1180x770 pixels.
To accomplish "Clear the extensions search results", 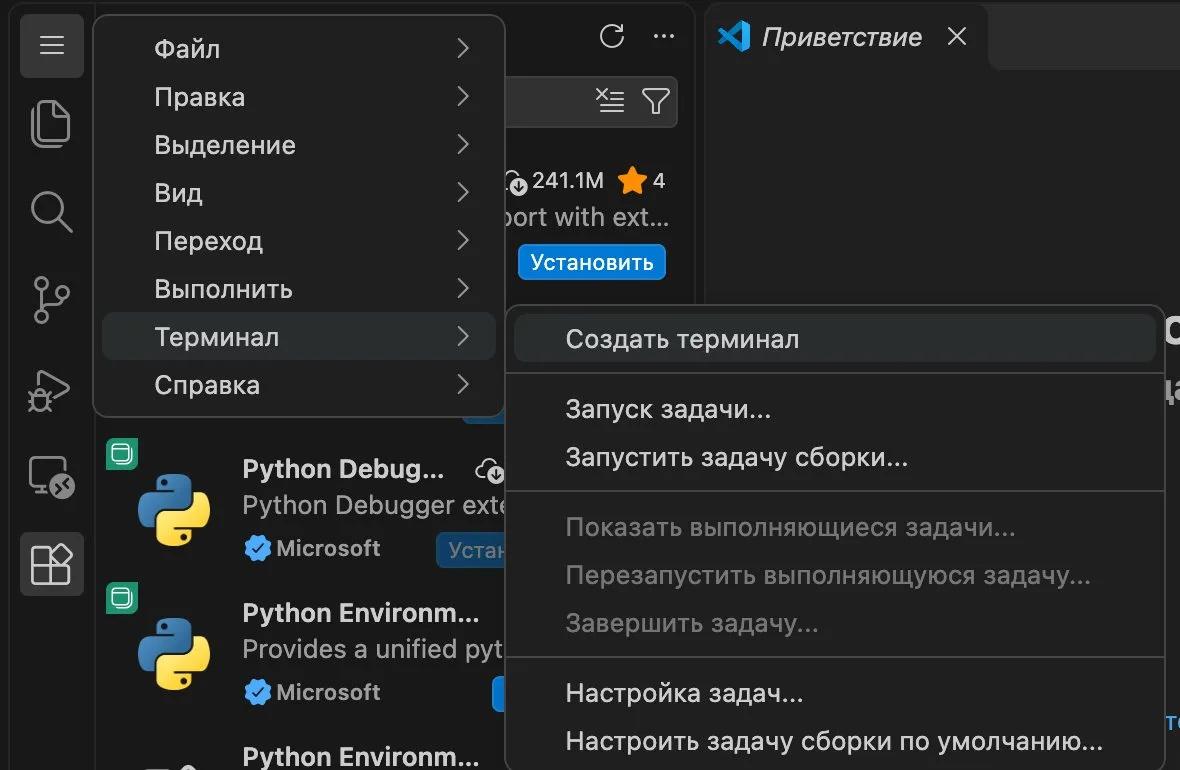I will (610, 100).
